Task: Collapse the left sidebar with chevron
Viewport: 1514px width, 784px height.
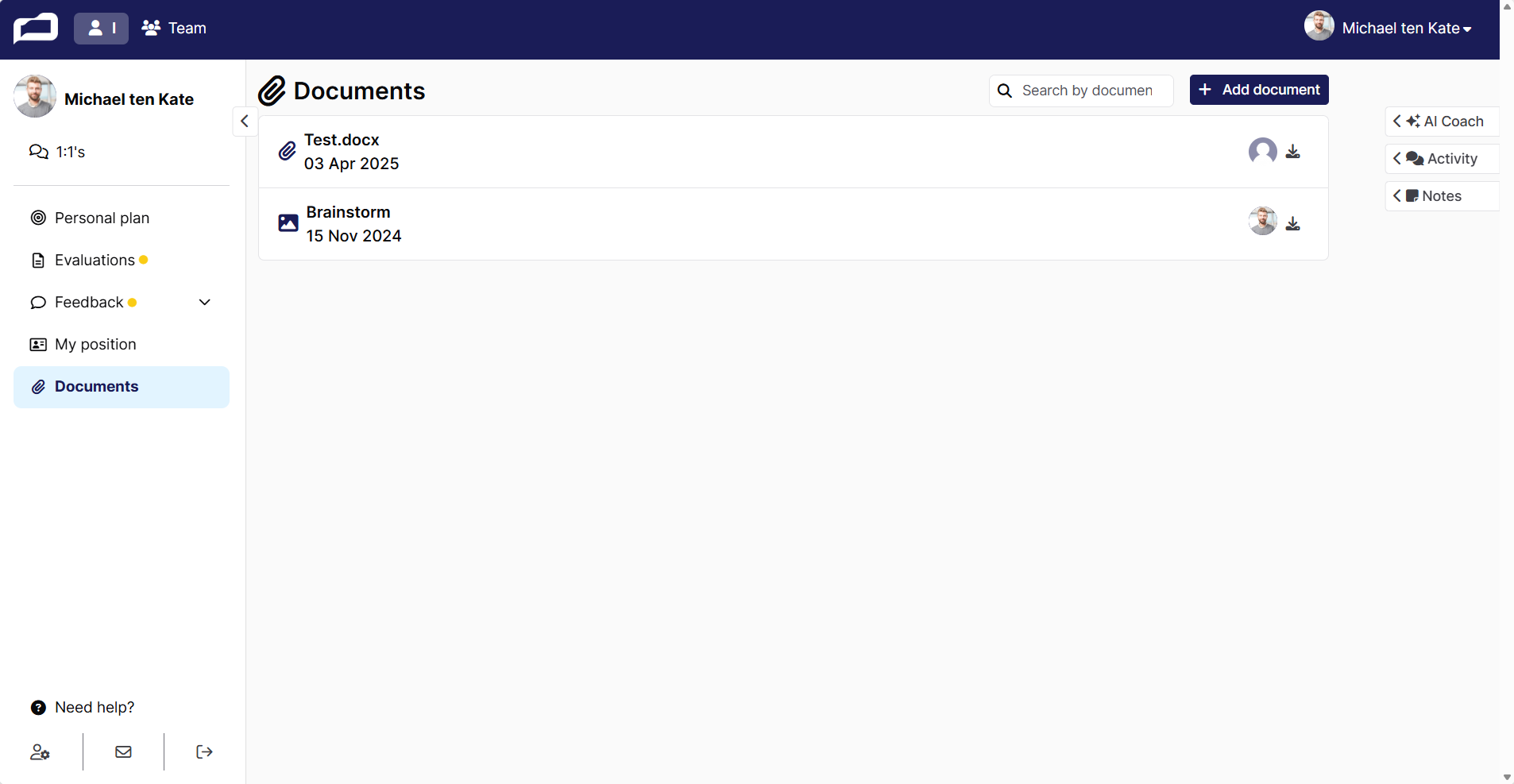Action: coord(245,122)
